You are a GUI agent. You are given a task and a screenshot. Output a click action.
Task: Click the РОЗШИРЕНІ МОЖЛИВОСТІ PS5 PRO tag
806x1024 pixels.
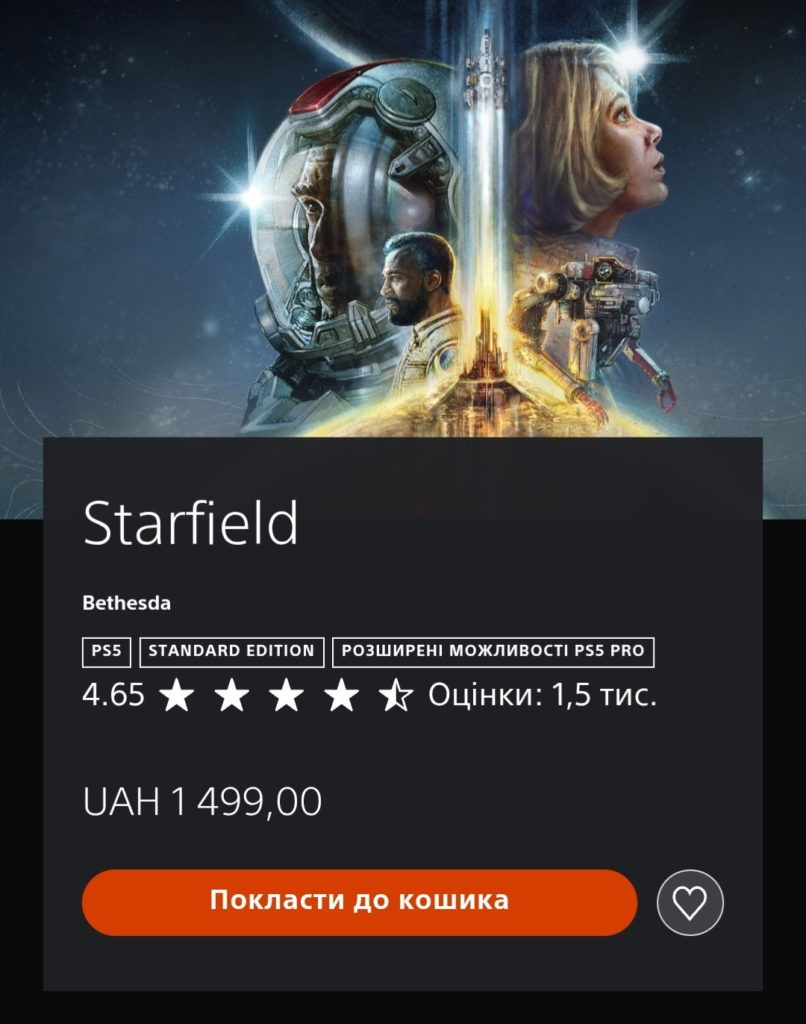click(493, 652)
